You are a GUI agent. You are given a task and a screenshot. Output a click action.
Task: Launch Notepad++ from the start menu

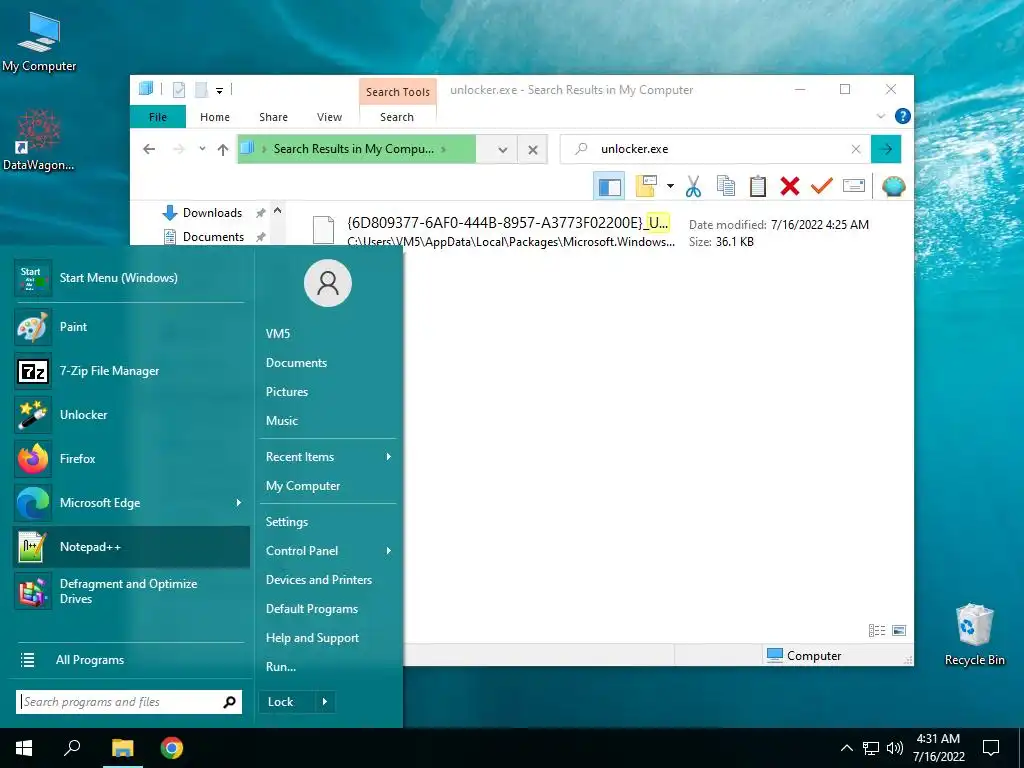(x=131, y=547)
